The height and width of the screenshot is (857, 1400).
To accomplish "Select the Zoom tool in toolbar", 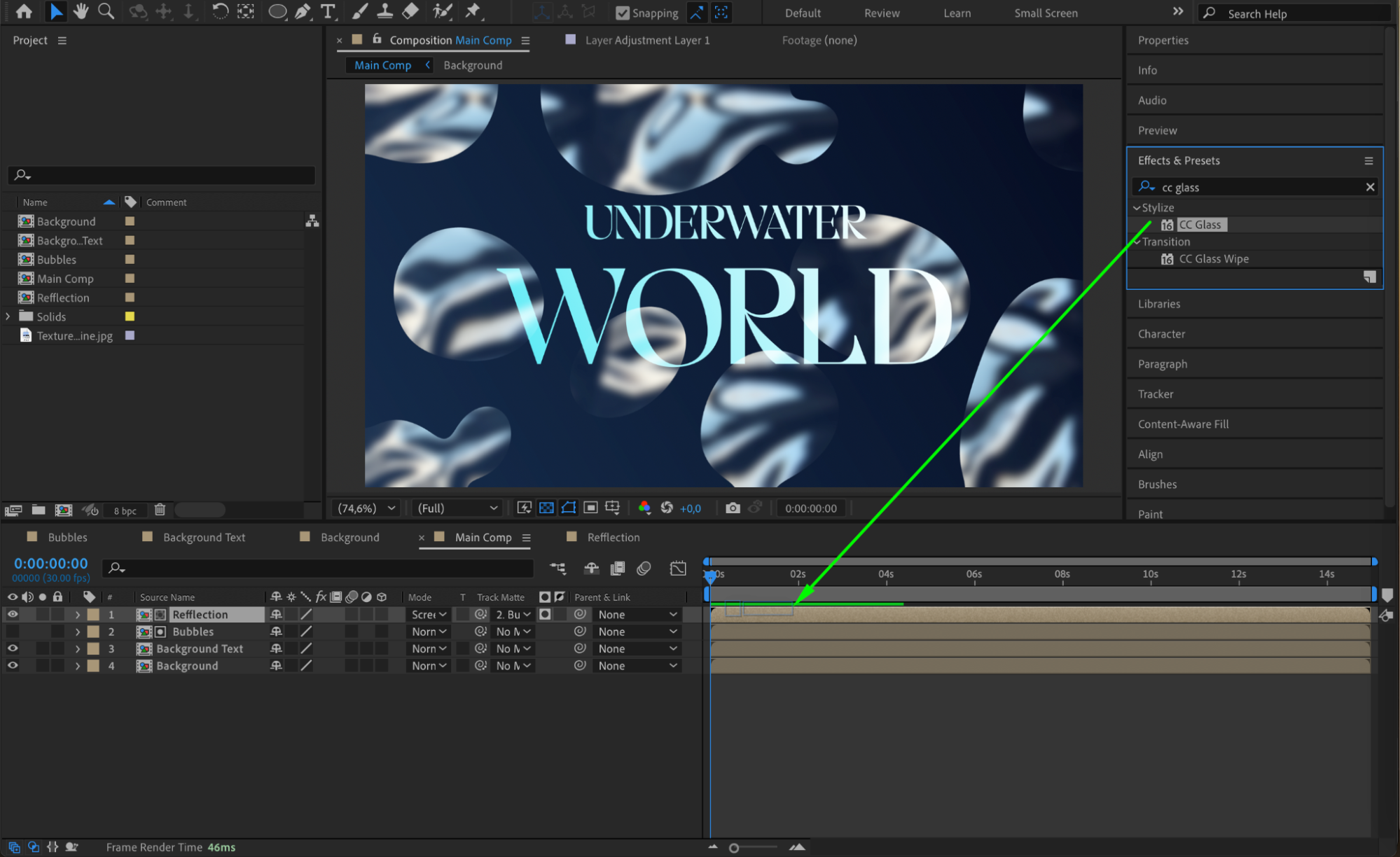I will pyautogui.click(x=106, y=11).
